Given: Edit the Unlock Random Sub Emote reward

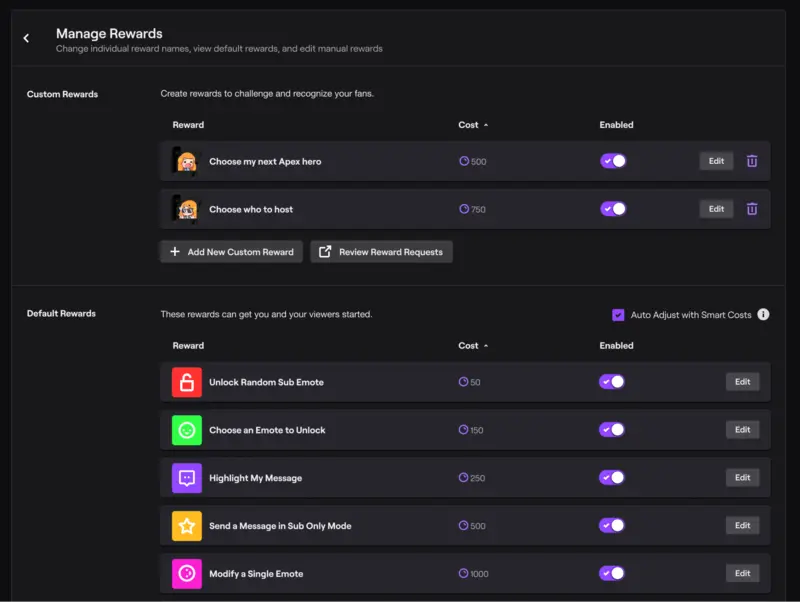Looking at the screenshot, I should click(x=742, y=381).
